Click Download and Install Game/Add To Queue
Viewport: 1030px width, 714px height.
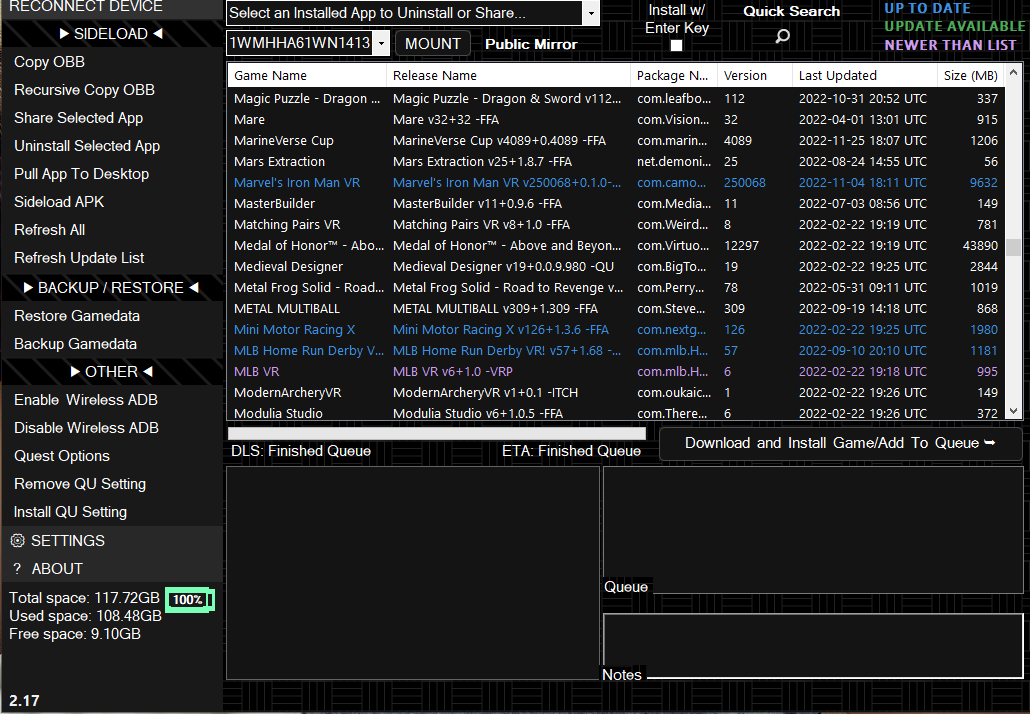[840, 443]
